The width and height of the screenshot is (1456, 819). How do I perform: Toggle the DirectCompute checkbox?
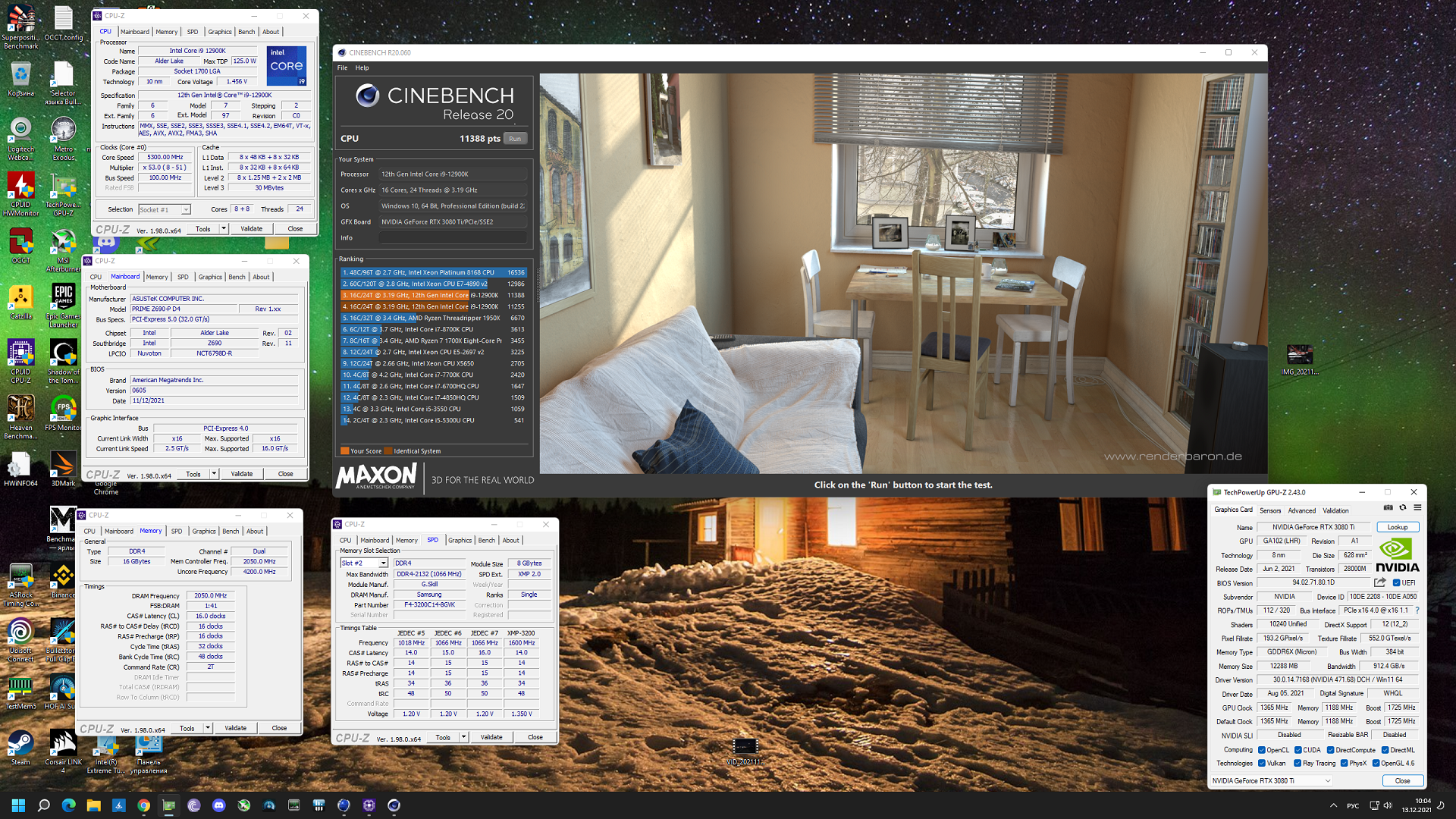[x=1330, y=750]
